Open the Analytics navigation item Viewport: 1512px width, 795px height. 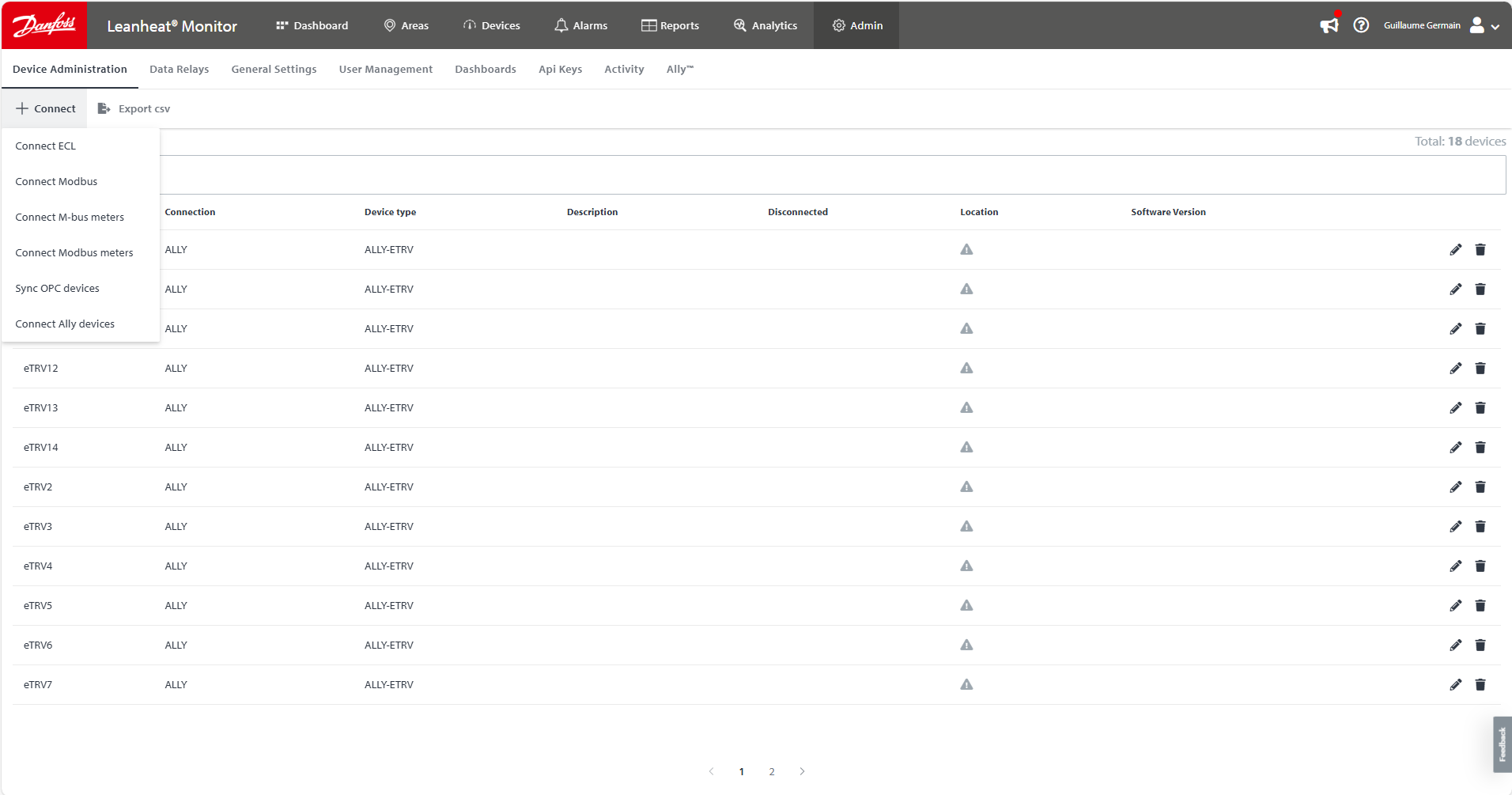click(x=765, y=25)
